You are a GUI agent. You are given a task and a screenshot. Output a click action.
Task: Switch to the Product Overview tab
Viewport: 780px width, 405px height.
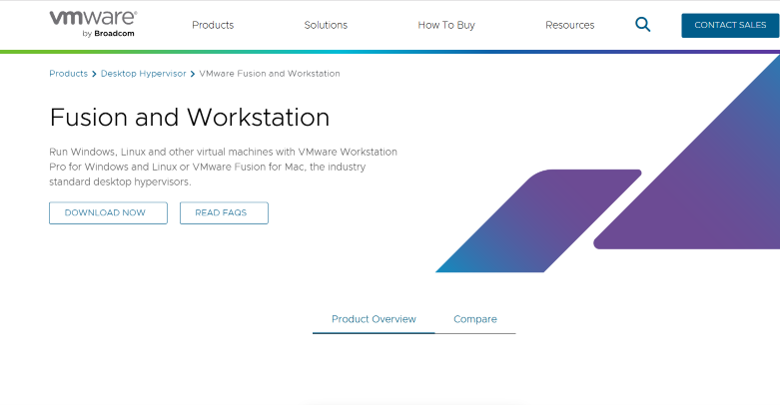374,319
